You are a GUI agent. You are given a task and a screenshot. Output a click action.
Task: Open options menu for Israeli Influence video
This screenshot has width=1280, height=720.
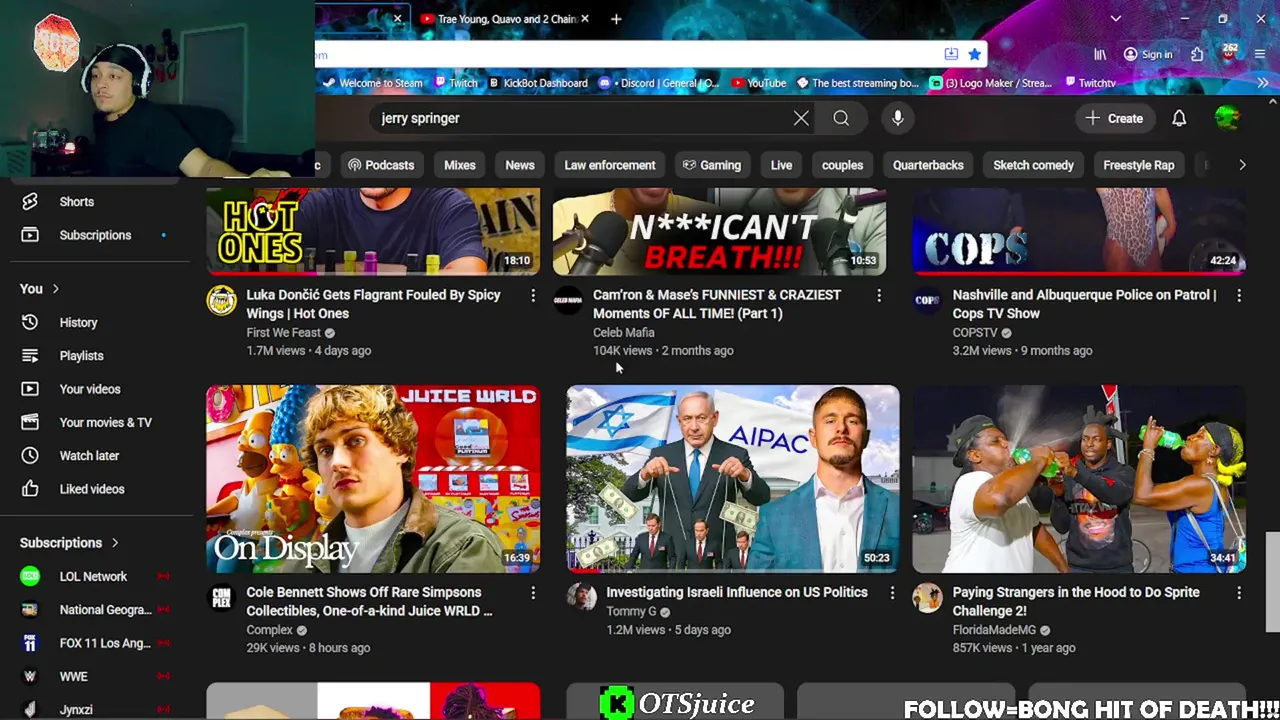coord(893,592)
